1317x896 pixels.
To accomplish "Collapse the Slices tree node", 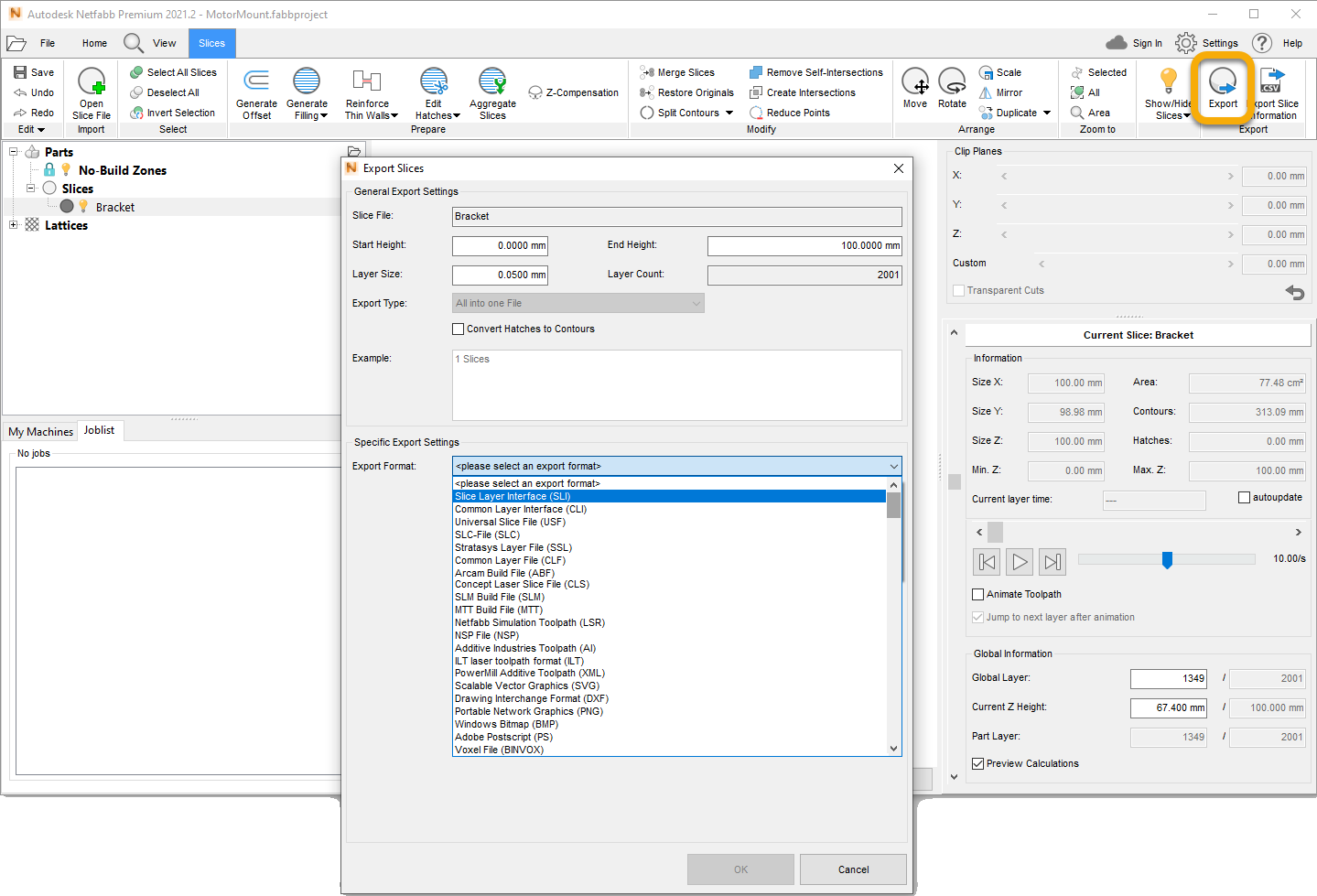I will click(x=30, y=188).
